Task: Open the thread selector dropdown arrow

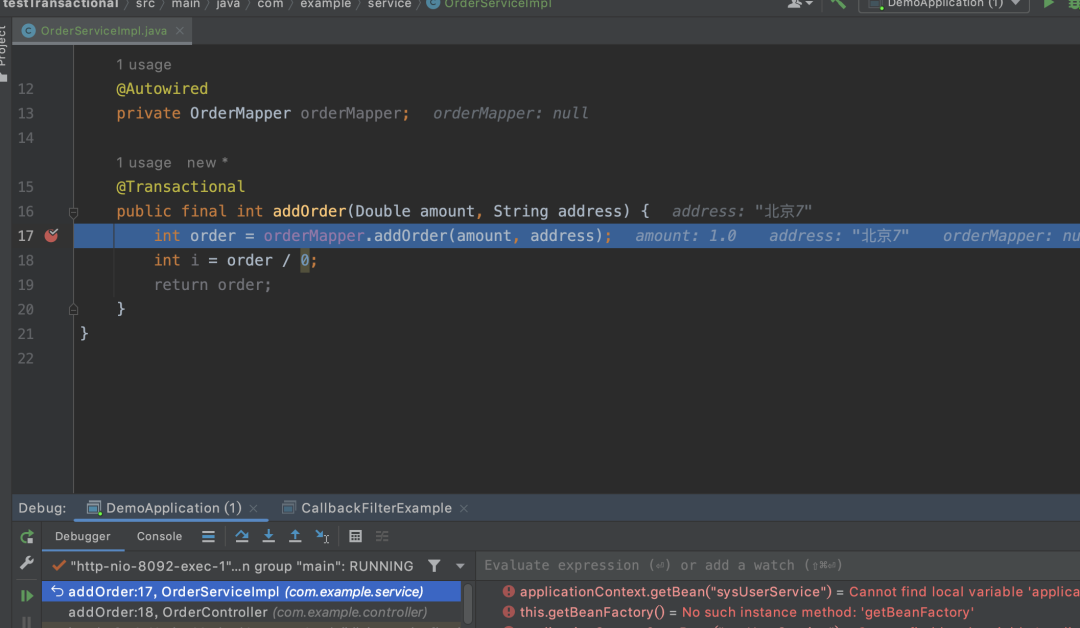Action: [460, 566]
